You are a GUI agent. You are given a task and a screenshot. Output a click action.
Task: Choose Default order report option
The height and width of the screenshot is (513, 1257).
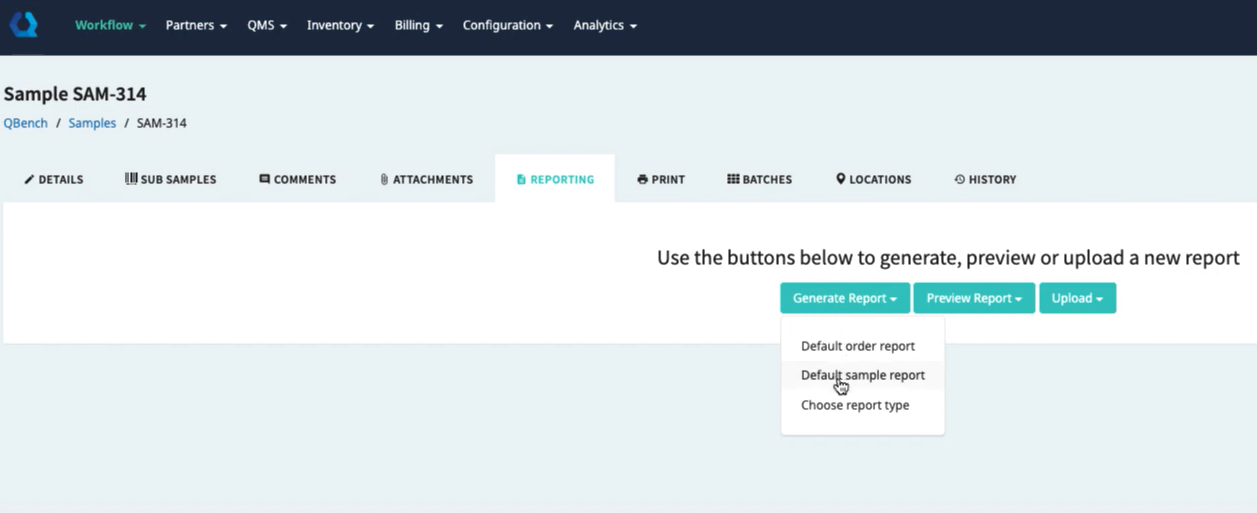862,346
